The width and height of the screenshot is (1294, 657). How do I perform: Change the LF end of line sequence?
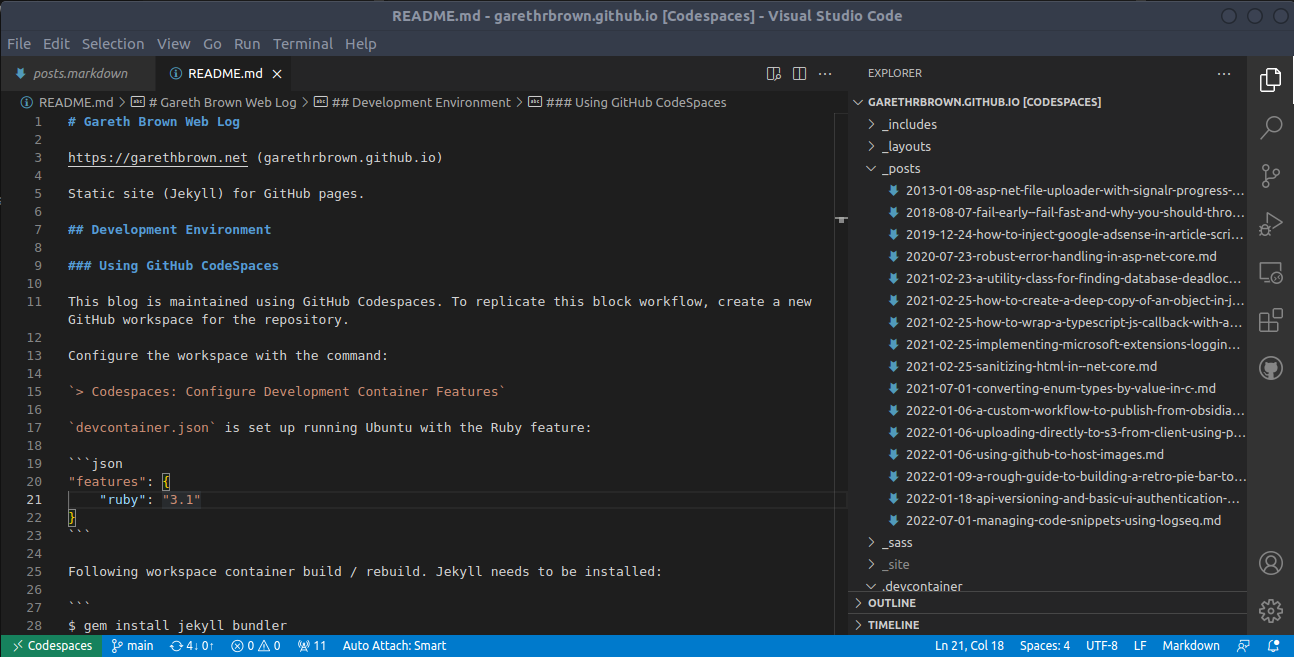click(x=1140, y=646)
